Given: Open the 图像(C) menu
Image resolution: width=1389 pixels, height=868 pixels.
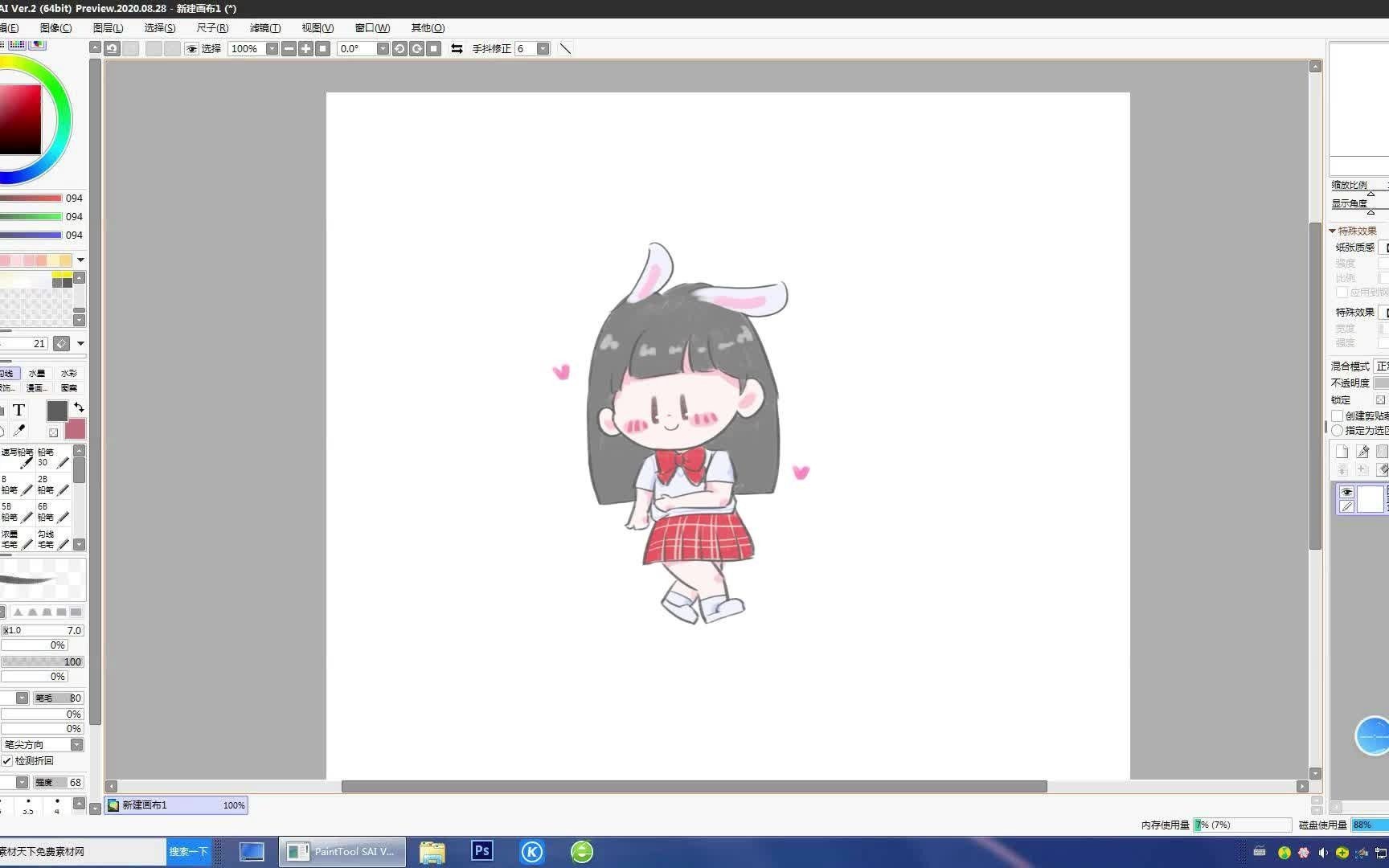Looking at the screenshot, I should 55,27.
